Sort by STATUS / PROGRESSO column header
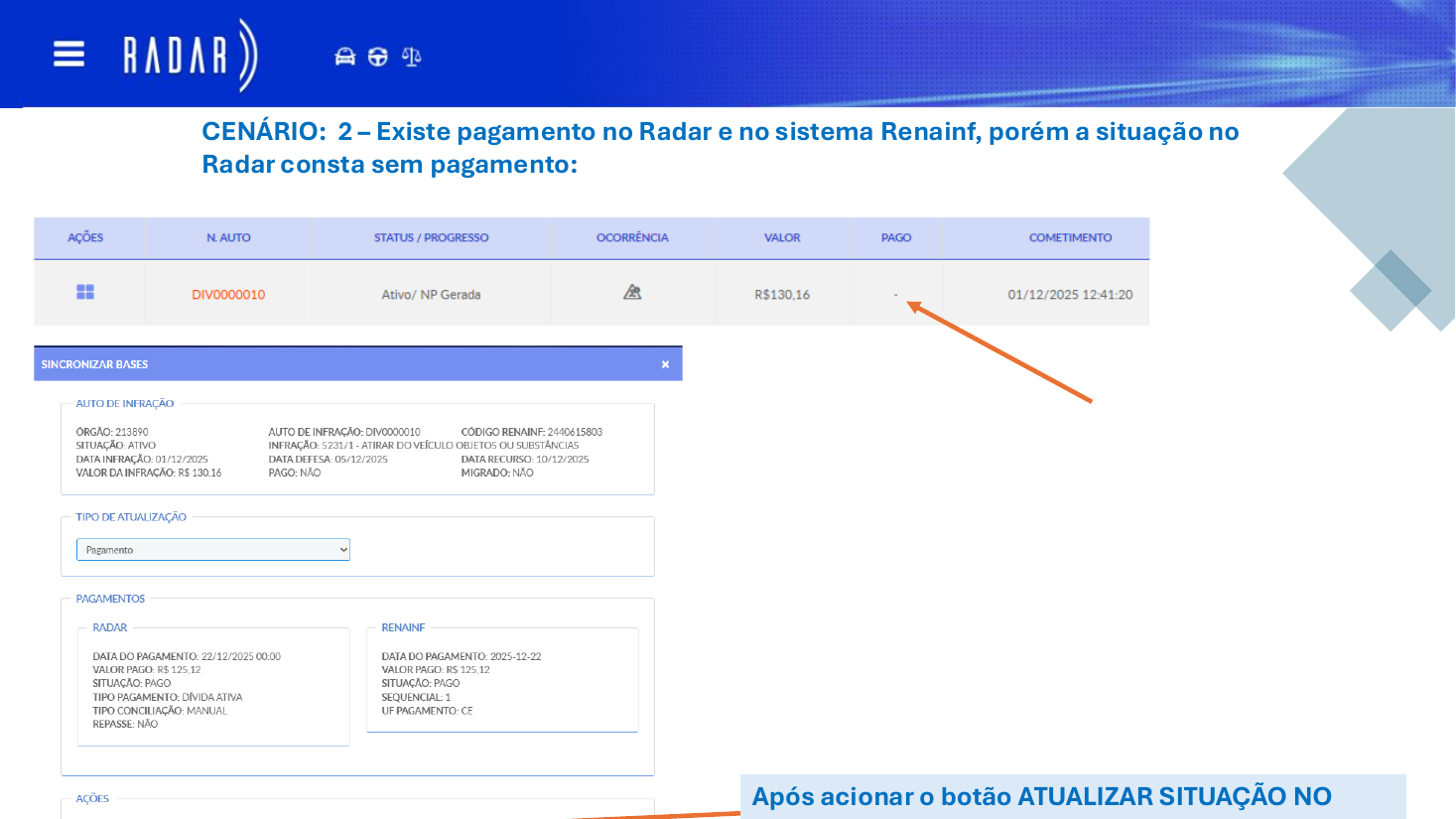1456x819 pixels. point(431,238)
